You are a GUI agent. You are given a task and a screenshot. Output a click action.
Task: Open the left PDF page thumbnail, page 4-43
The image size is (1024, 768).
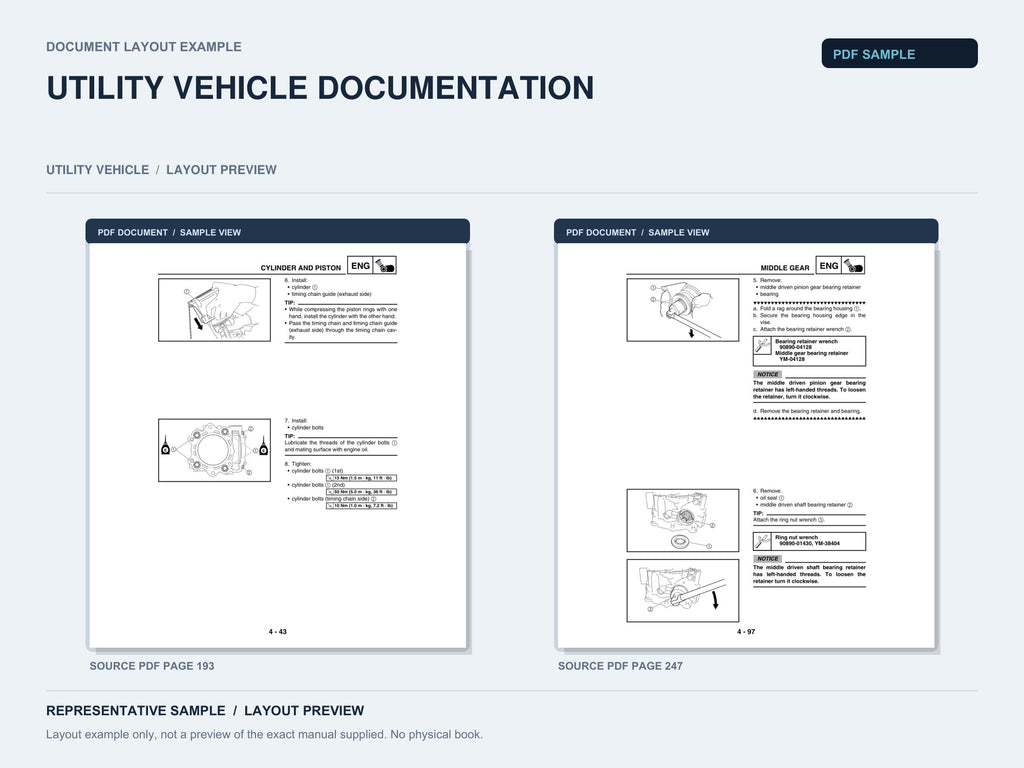click(x=278, y=445)
